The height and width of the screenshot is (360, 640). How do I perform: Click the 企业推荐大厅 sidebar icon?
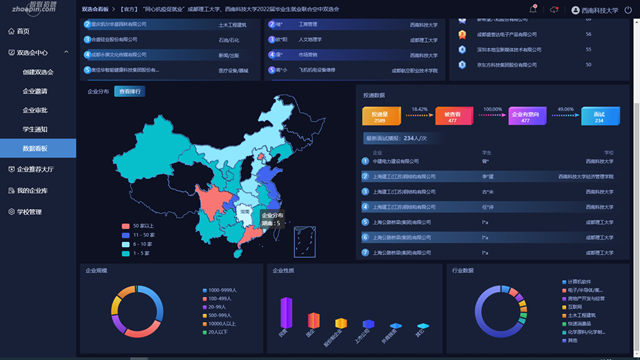pos(11,169)
